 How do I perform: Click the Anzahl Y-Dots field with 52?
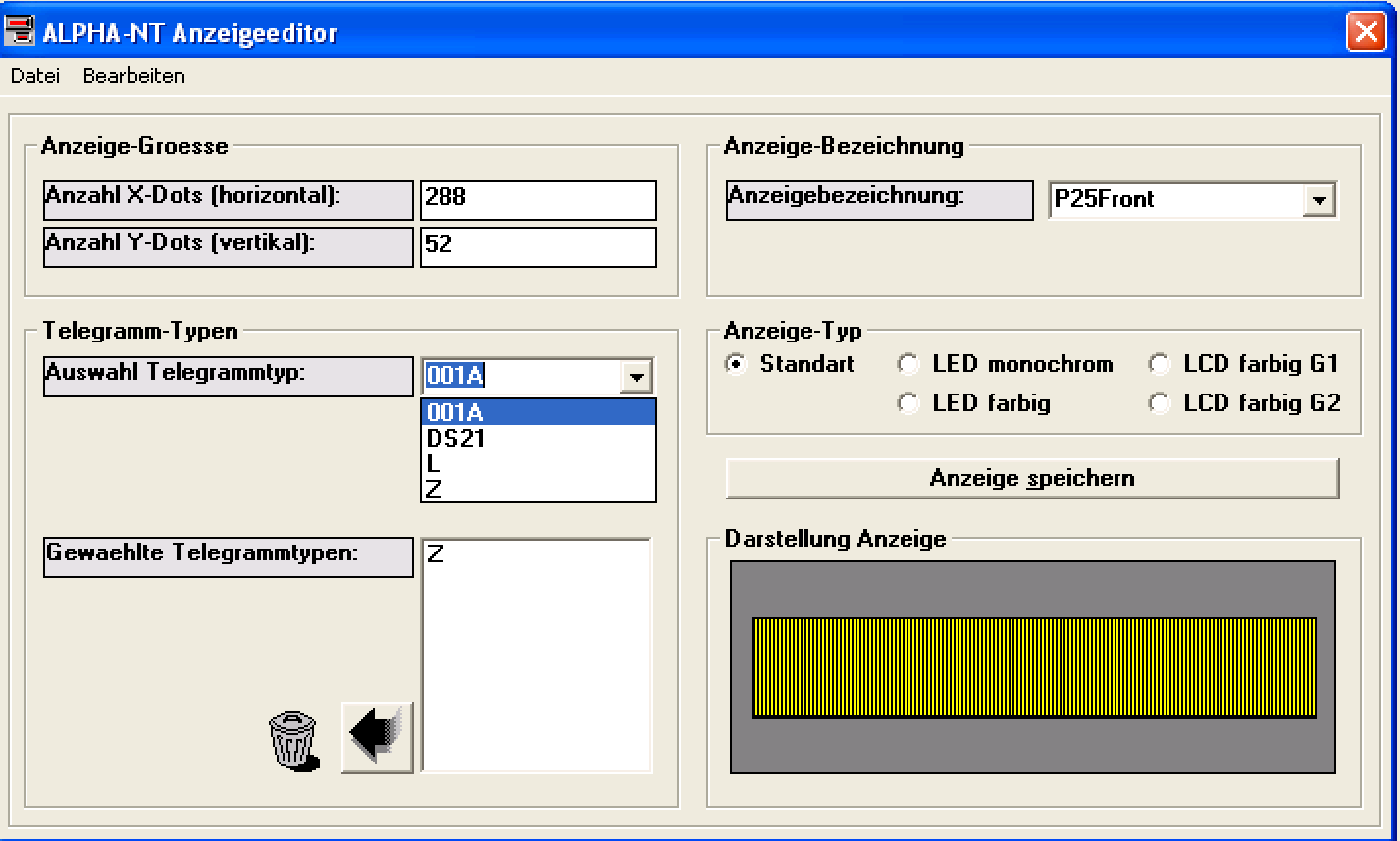[x=539, y=246]
